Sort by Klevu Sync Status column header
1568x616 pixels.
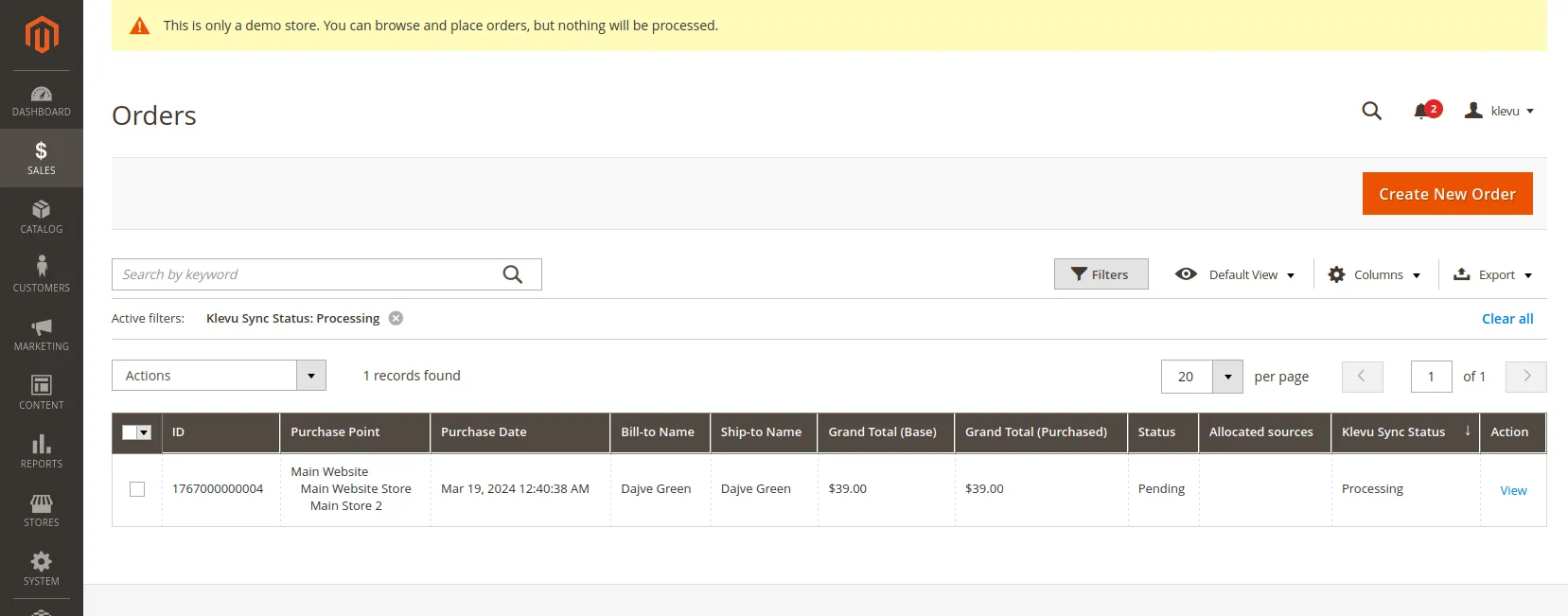(1405, 432)
